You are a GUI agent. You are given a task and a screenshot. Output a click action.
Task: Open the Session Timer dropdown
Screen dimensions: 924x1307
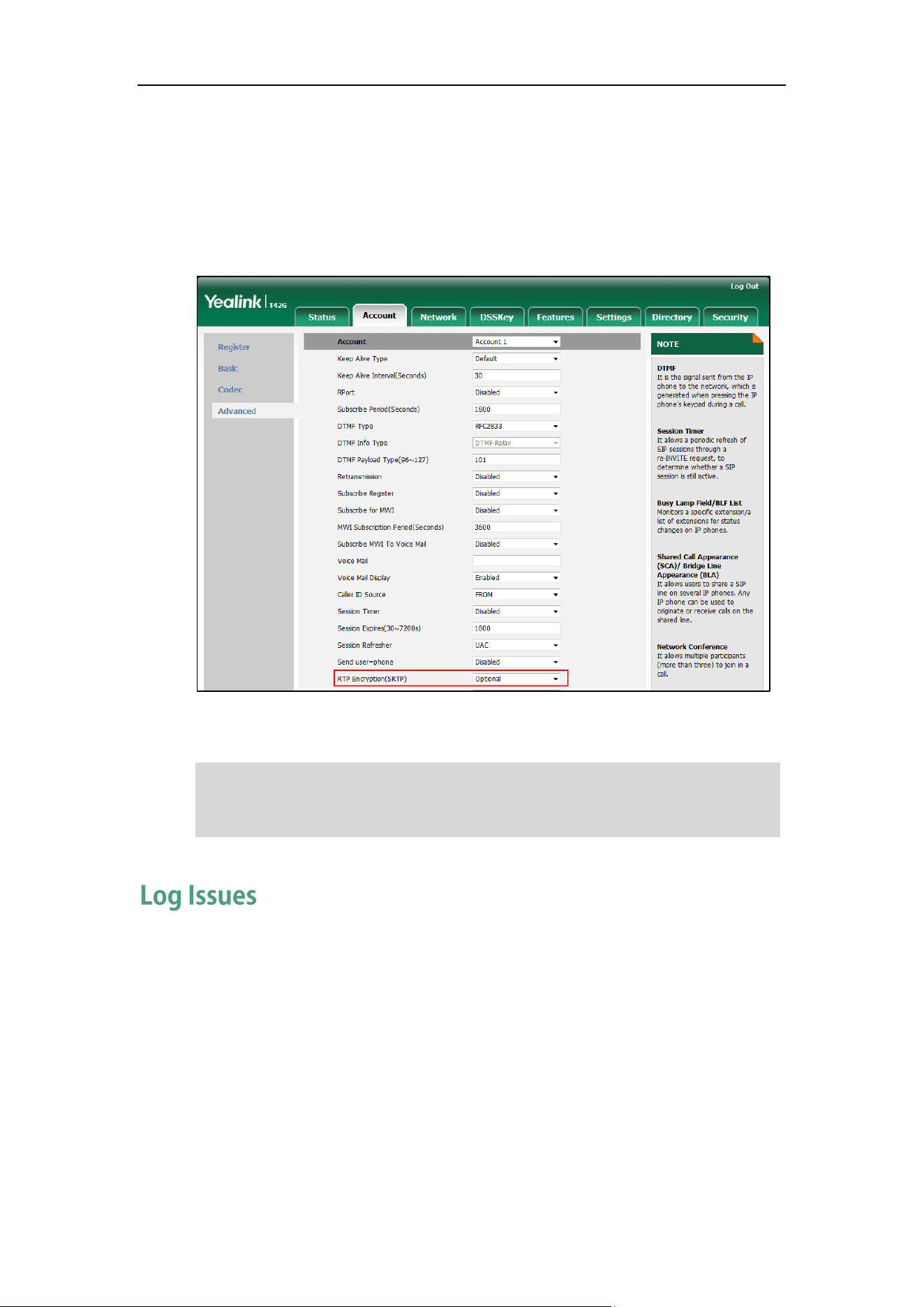click(516, 611)
